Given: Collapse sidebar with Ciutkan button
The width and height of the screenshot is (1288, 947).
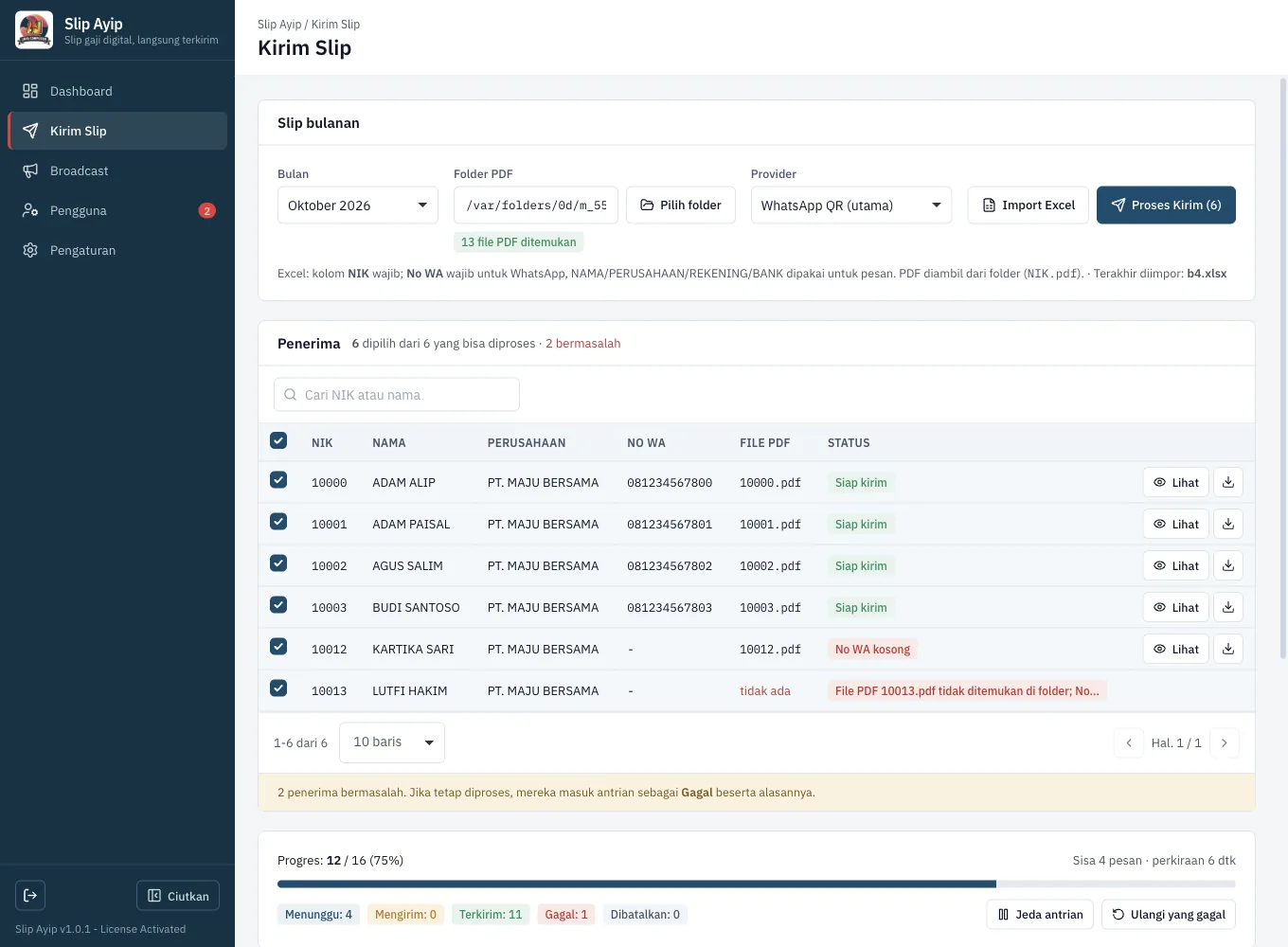Looking at the screenshot, I should click(x=178, y=896).
